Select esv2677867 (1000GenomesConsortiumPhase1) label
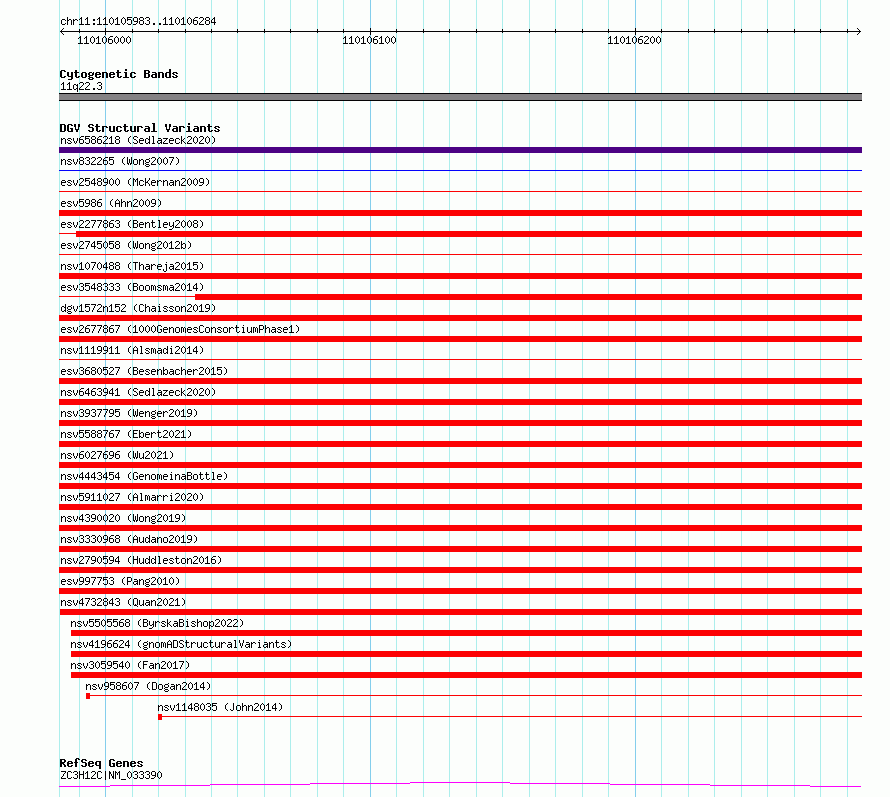Screen dimensions: 890x797 pos(180,329)
